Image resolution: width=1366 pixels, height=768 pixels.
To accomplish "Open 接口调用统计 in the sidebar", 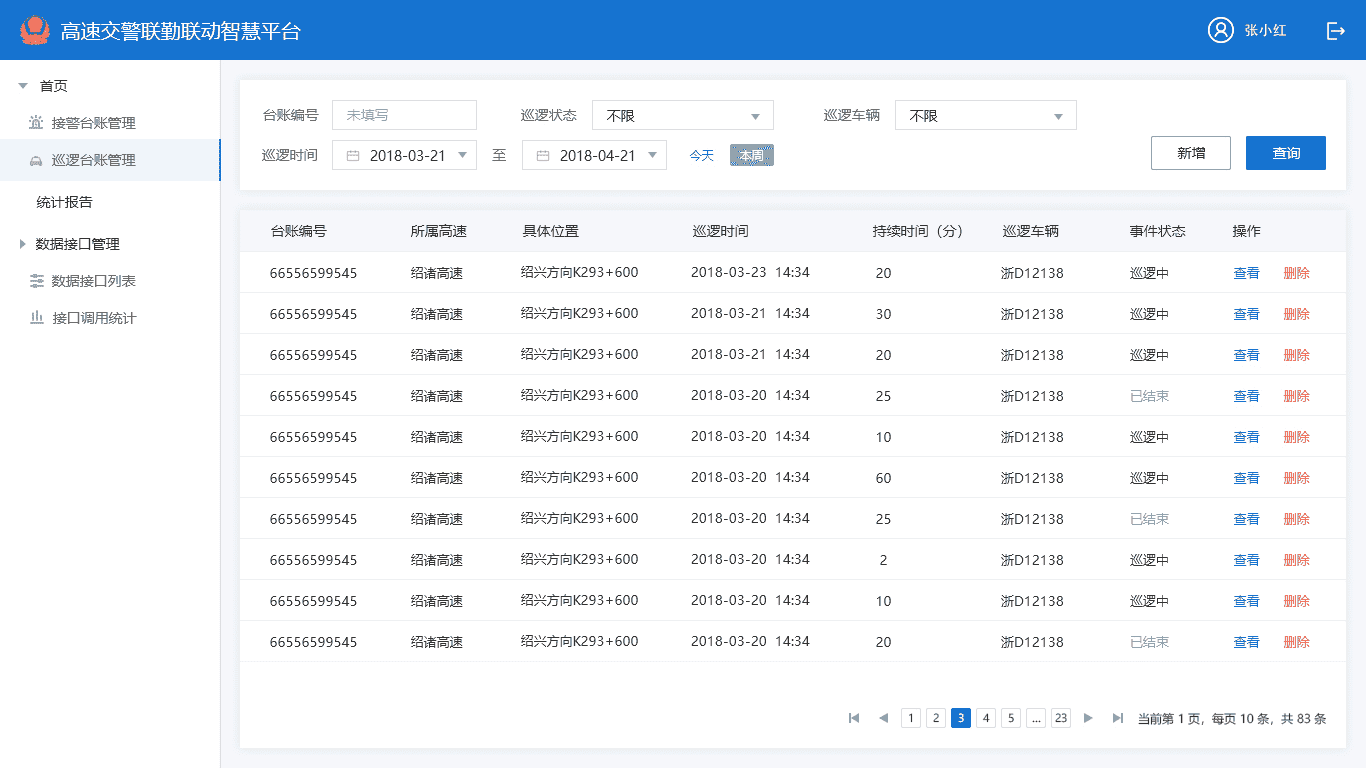I will tap(93, 318).
